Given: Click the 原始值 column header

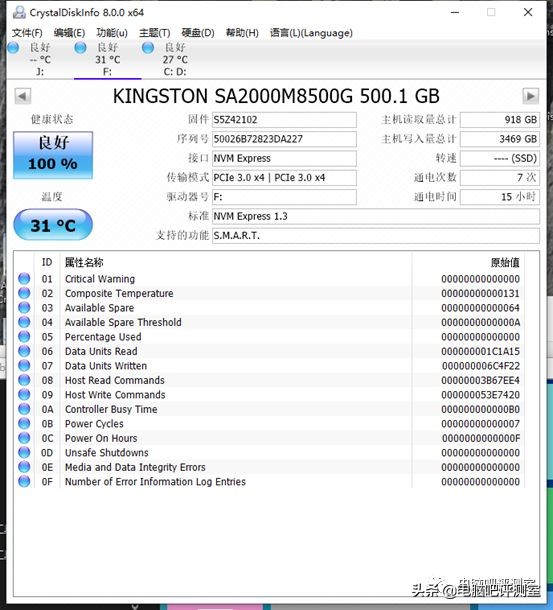Looking at the screenshot, I should [505, 263].
